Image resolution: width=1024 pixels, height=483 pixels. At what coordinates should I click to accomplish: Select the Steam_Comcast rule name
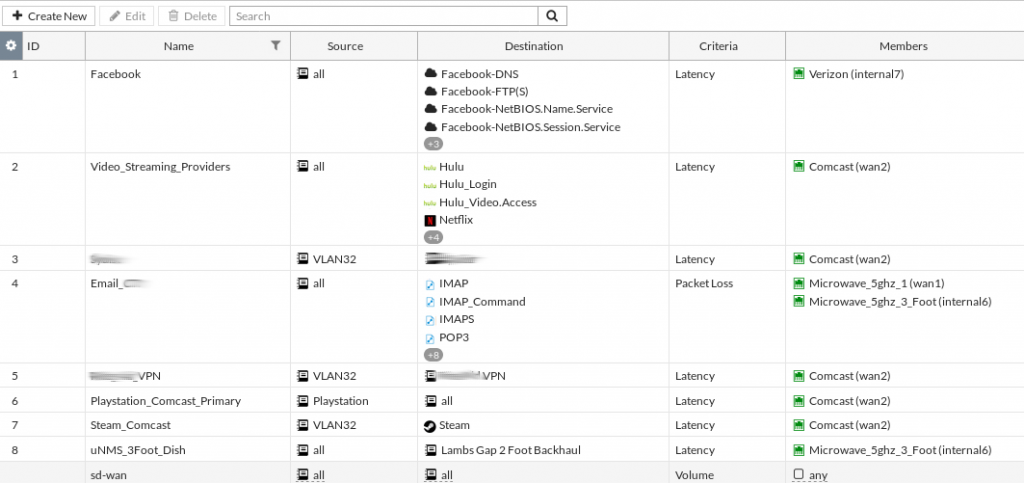click(x=130, y=425)
